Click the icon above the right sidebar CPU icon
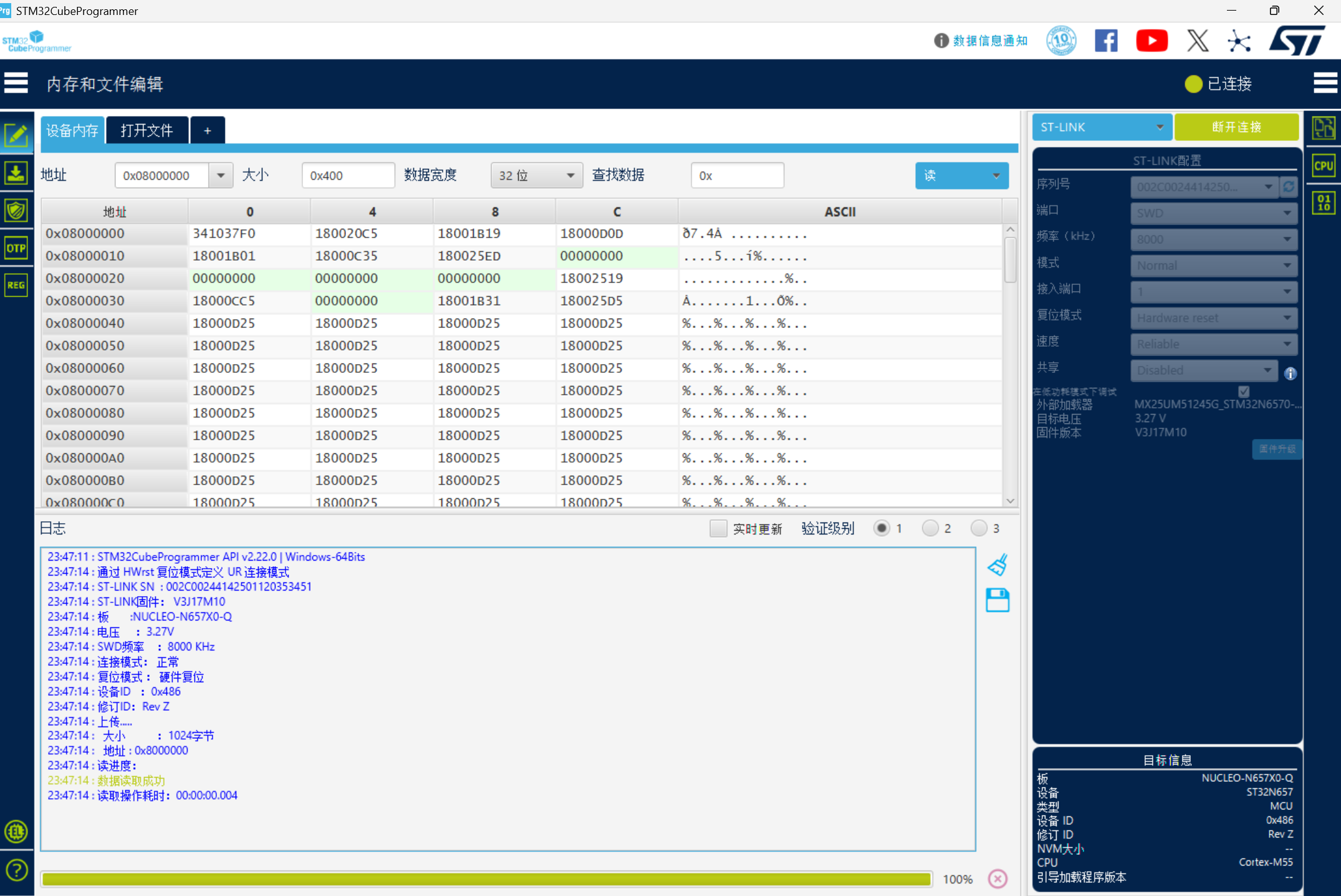The width and height of the screenshot is (1341, 896). tap(1323, 128)
